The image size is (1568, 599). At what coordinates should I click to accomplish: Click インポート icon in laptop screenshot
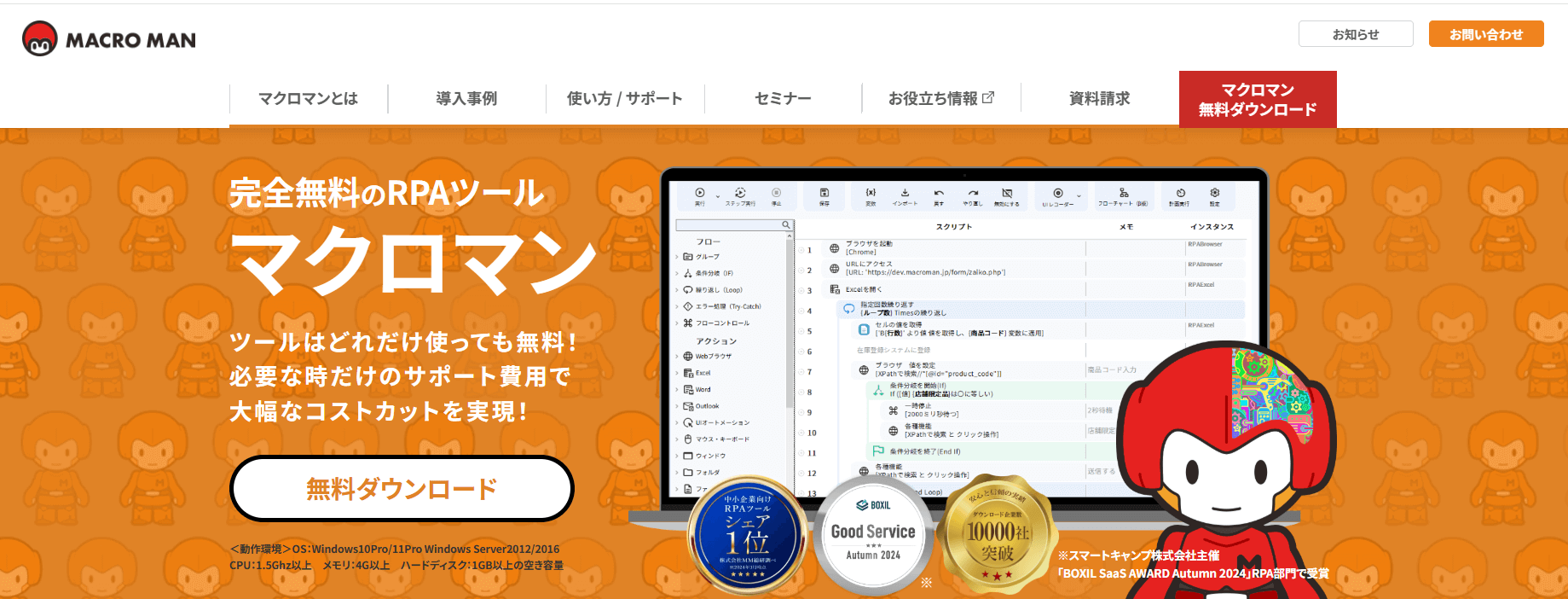pos(905,196)
